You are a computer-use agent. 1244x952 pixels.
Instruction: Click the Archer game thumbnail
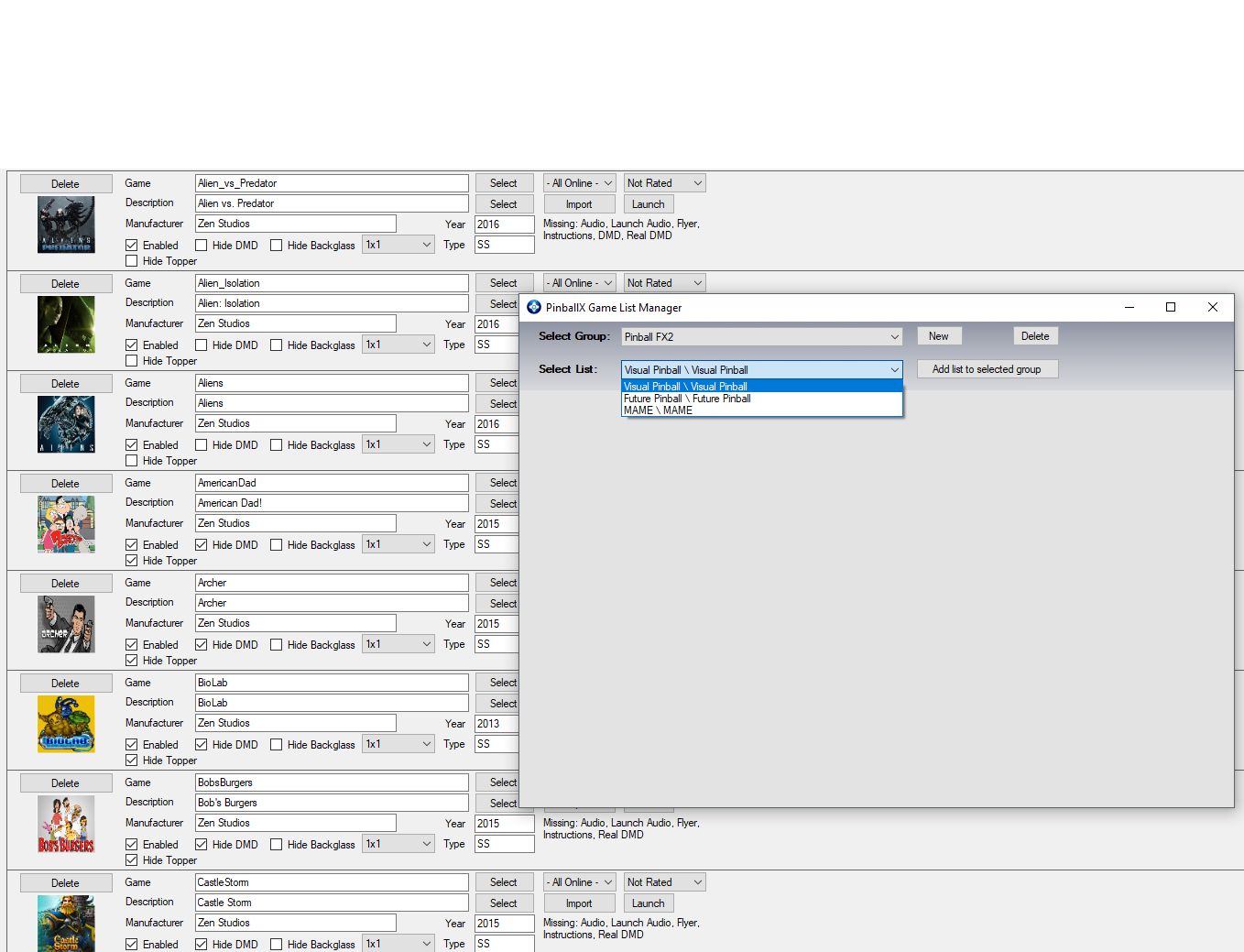tap(66, 624)
